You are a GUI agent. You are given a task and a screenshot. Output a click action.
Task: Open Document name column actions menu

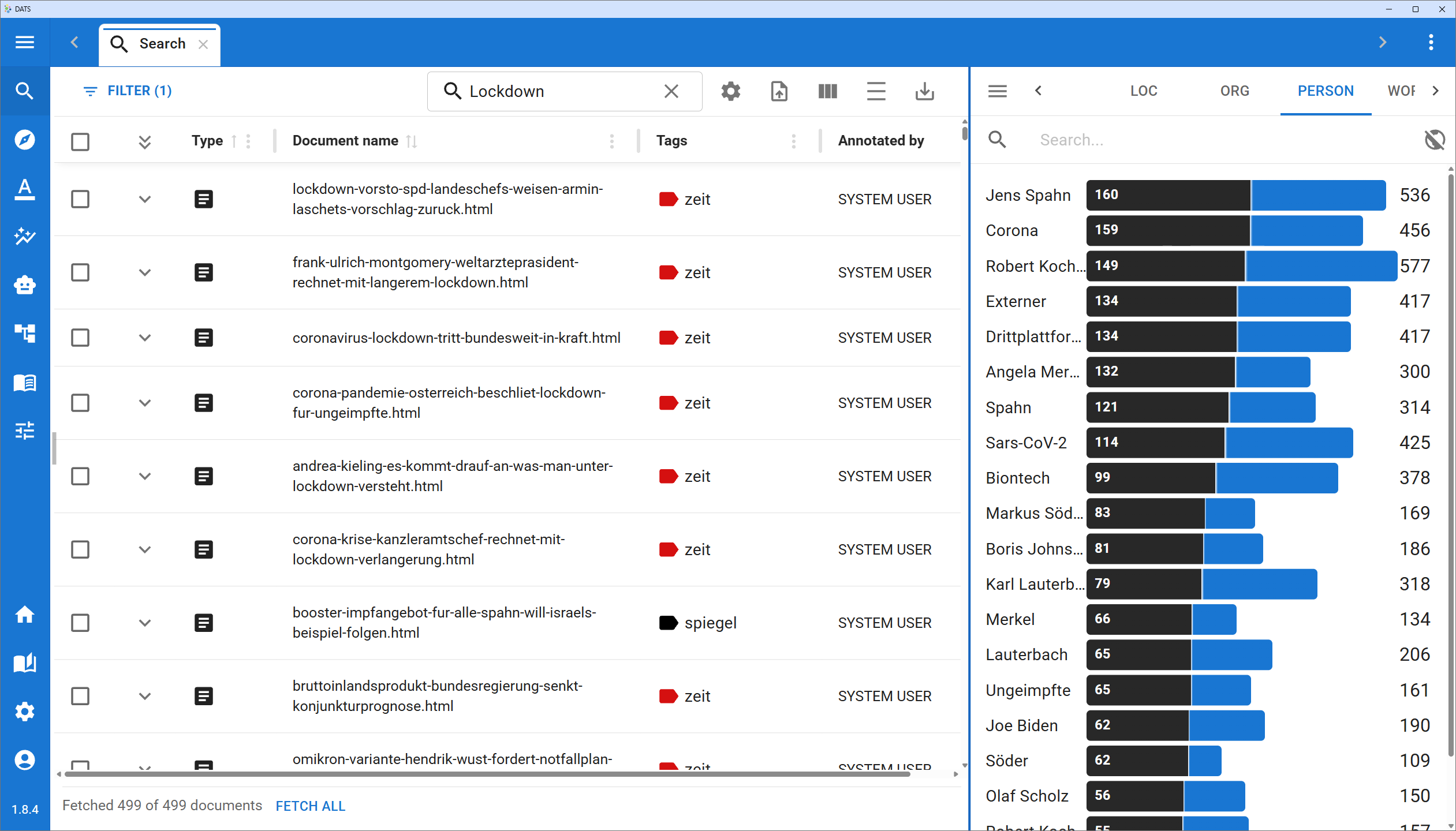click(612, 141)
